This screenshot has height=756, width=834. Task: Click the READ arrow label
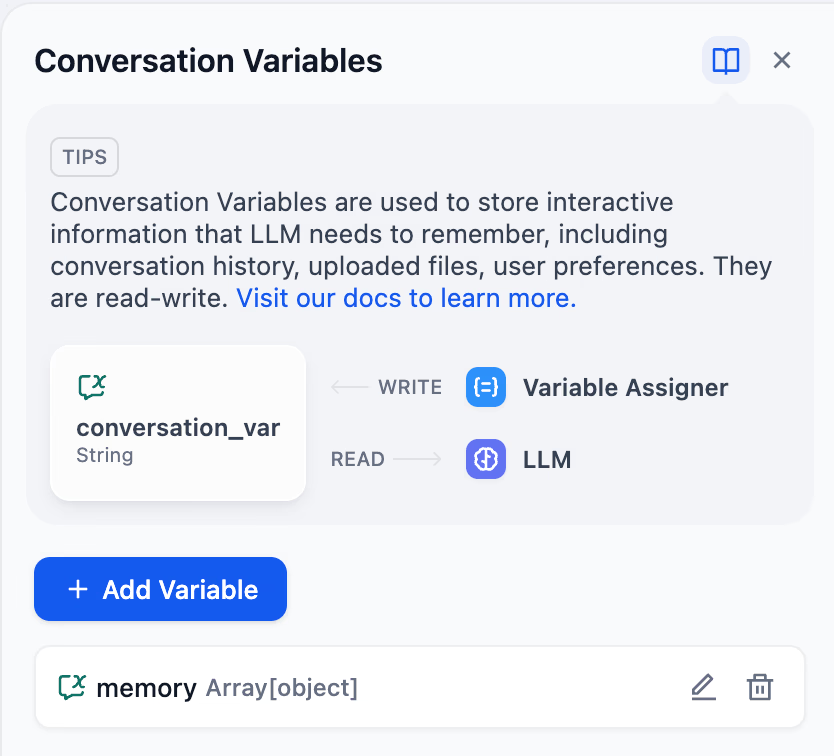click(x=357, y=460)
